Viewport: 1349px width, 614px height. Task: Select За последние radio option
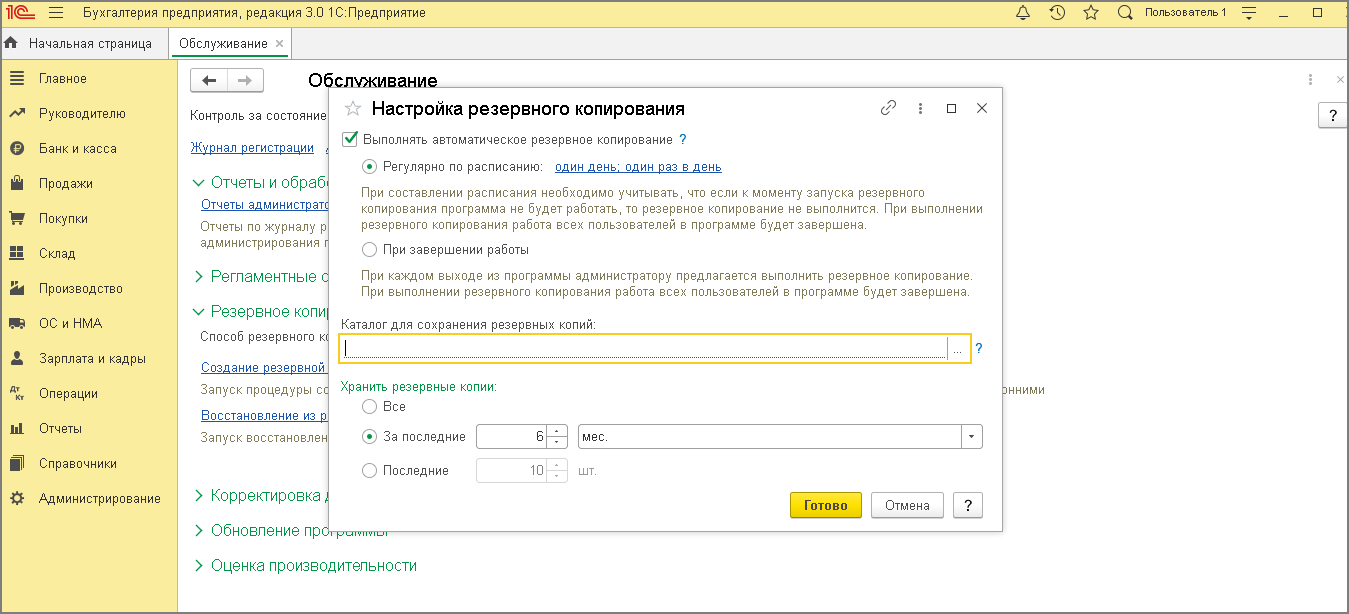pos(370,437)
